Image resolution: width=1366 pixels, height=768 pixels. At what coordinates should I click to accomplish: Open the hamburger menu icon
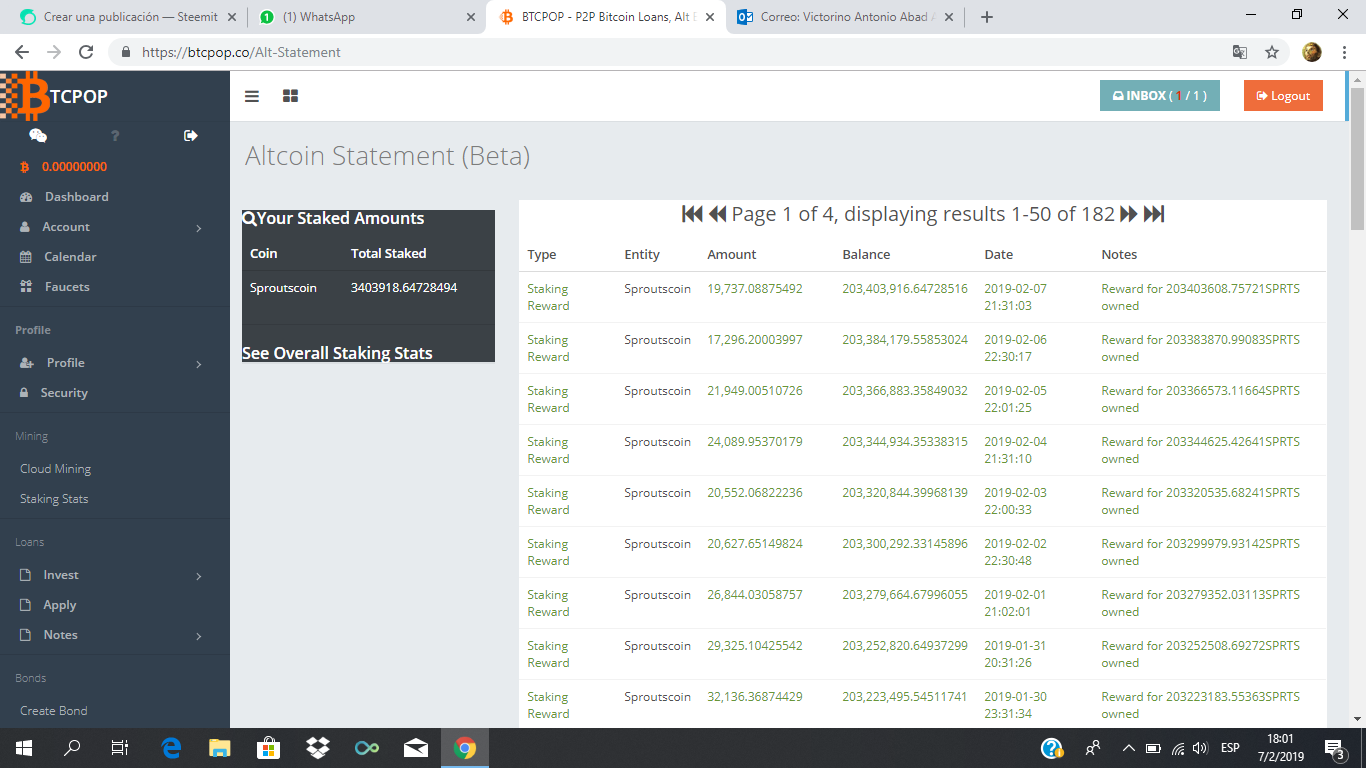252,96
